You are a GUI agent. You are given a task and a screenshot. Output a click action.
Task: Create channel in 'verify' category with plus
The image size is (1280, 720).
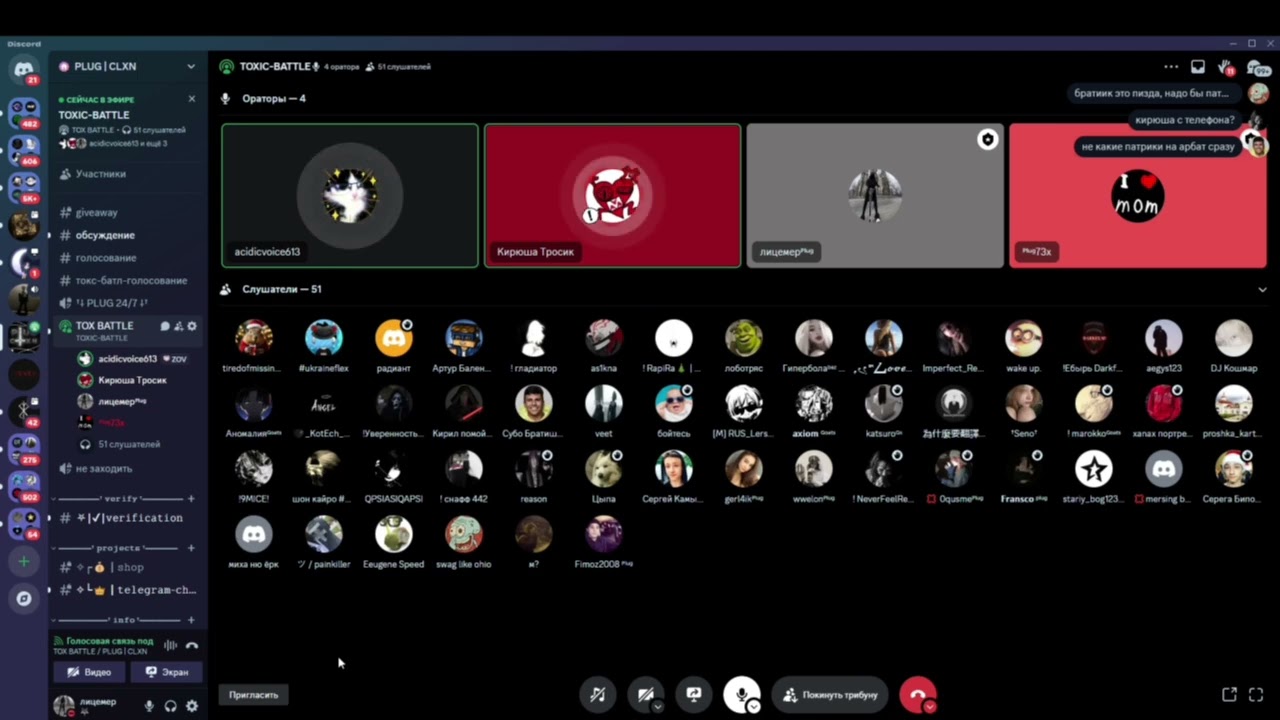191,498
